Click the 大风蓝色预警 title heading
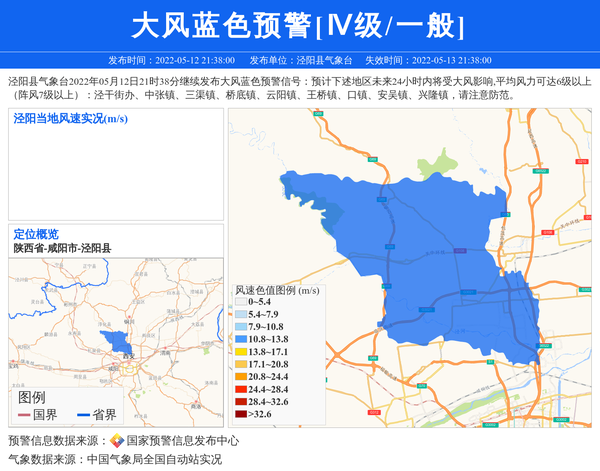The width and height of the screenshot is (600, 471). click(x=298, y=25)
